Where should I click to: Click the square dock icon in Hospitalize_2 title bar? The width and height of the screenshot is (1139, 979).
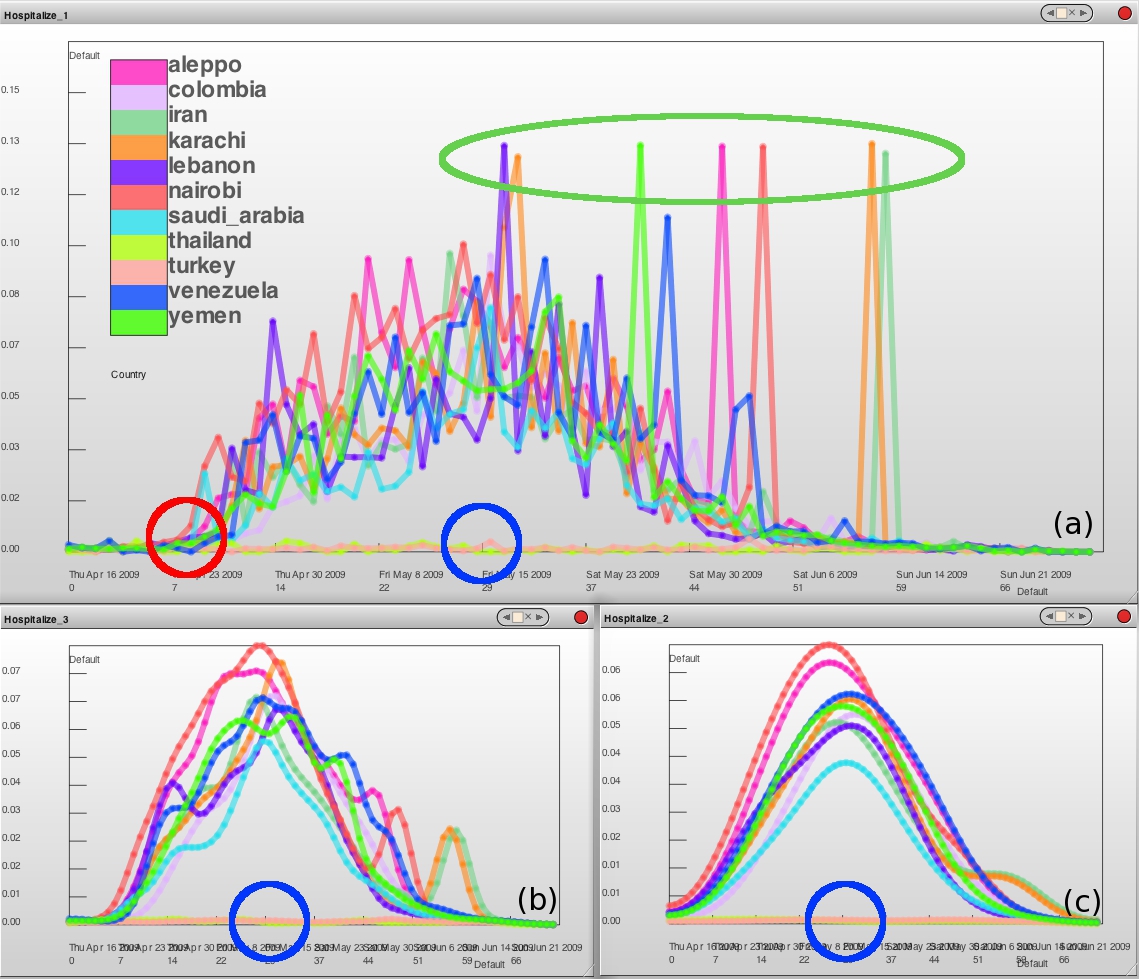(x=1061, y=617)
